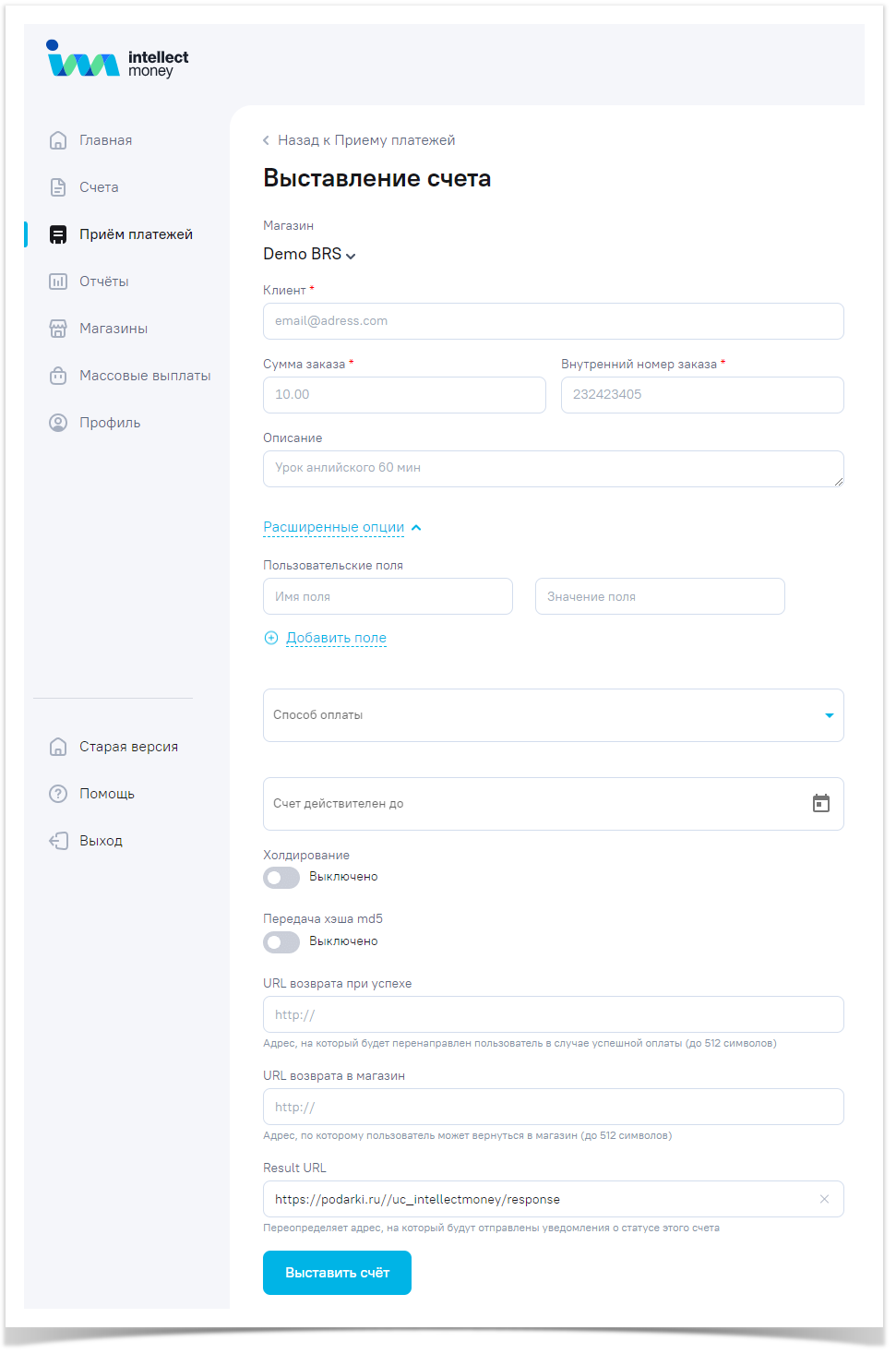
Task: Open Помощь from the sidebar
Action: click(x=106, y=794)
